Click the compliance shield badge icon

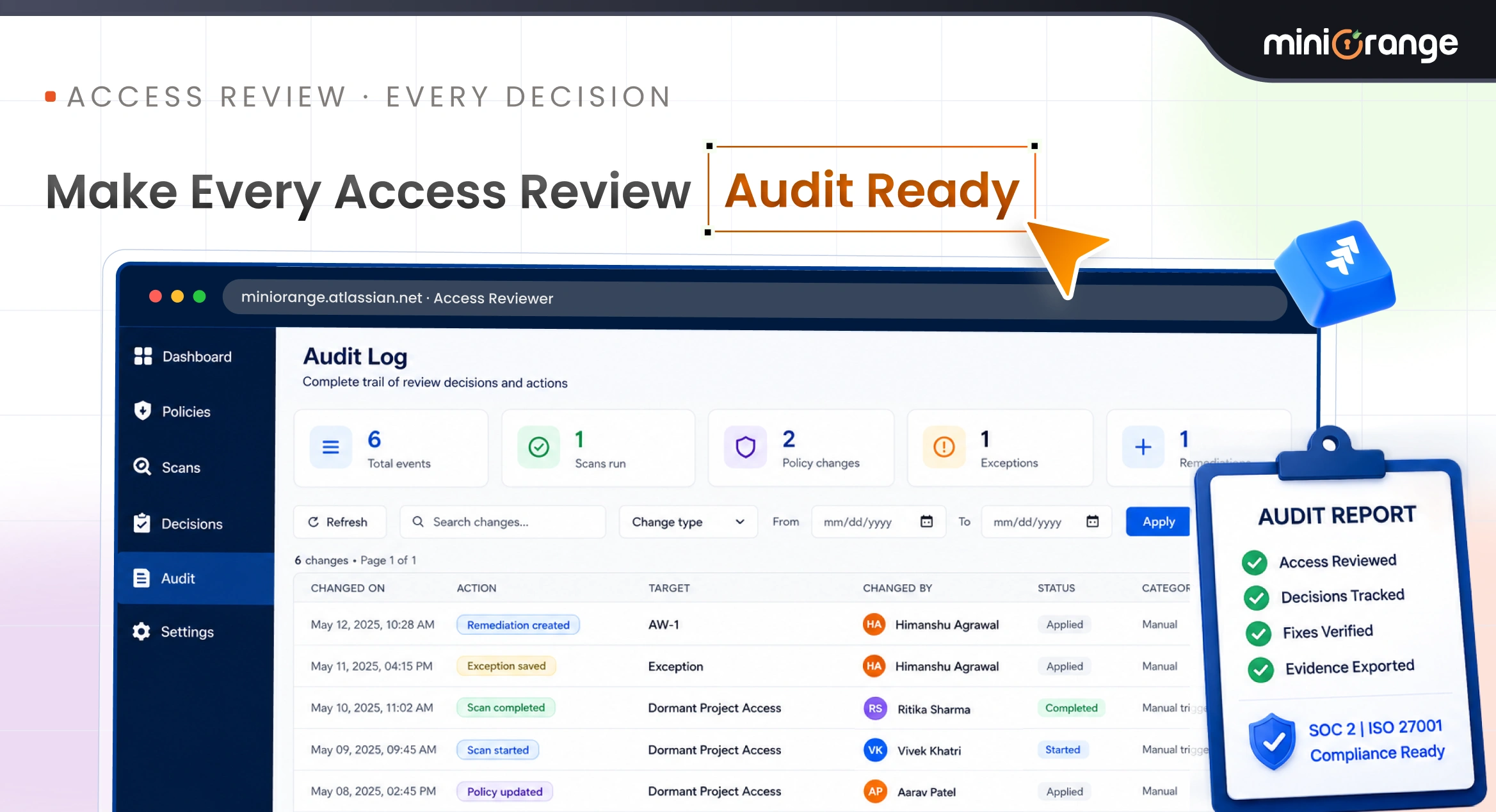tap(1272, 742)
